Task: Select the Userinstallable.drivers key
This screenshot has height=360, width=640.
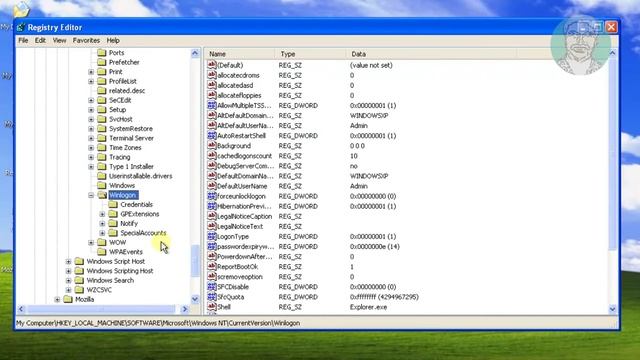Action: 140,176
